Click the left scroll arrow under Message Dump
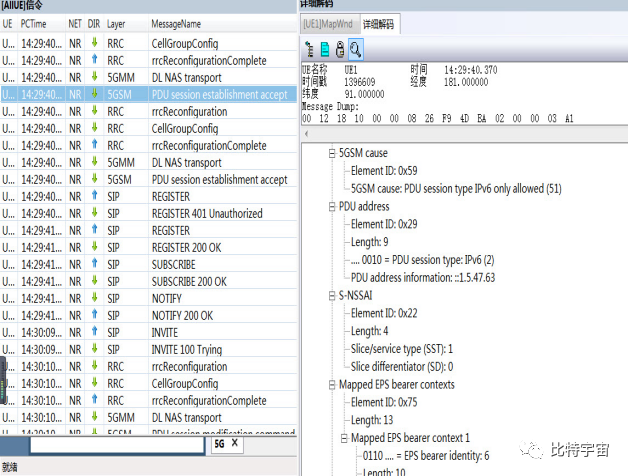The height and width of the screenshot is (476, 629). 306,134
